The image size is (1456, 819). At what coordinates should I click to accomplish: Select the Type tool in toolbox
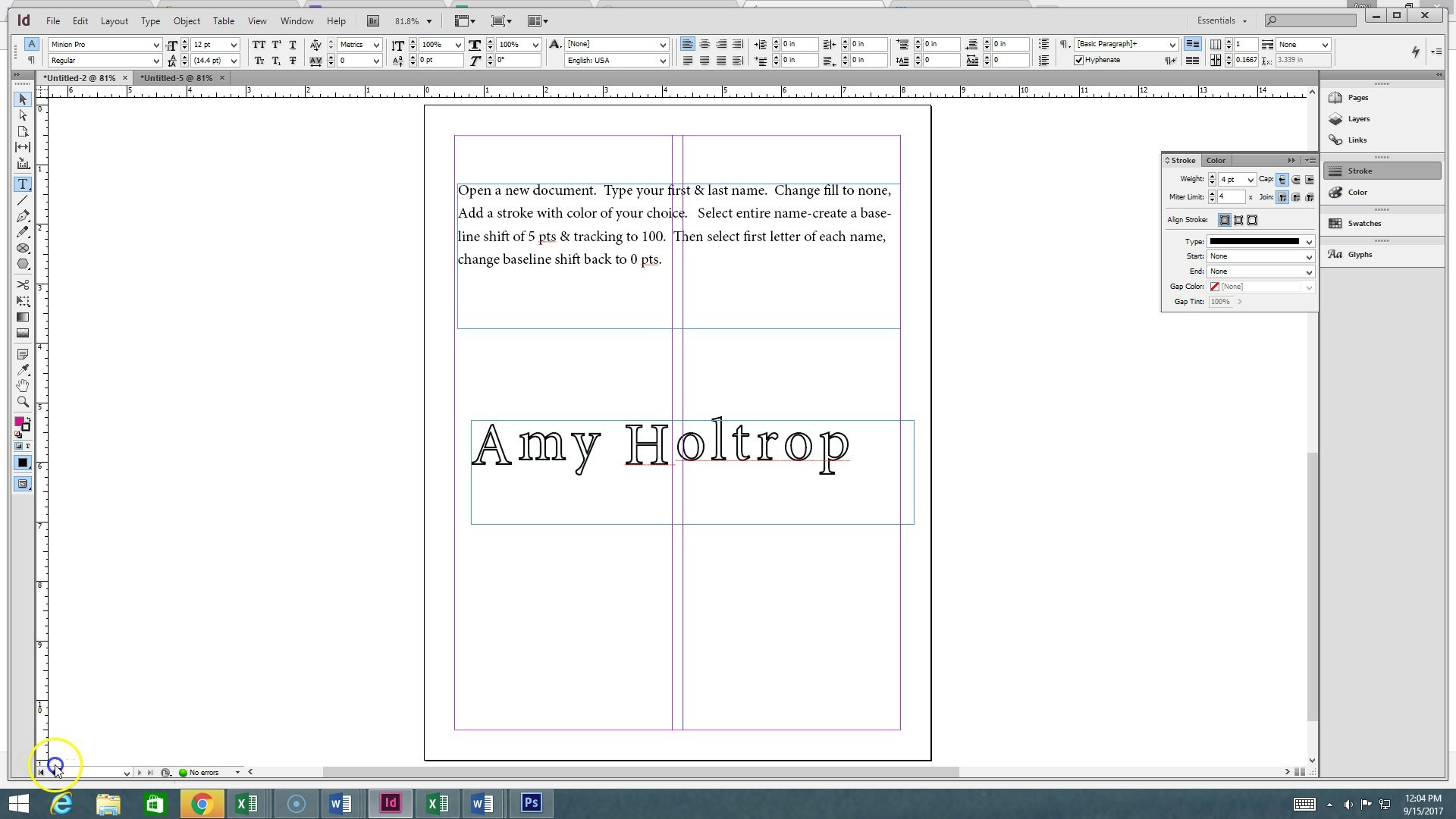pos(23,184)
